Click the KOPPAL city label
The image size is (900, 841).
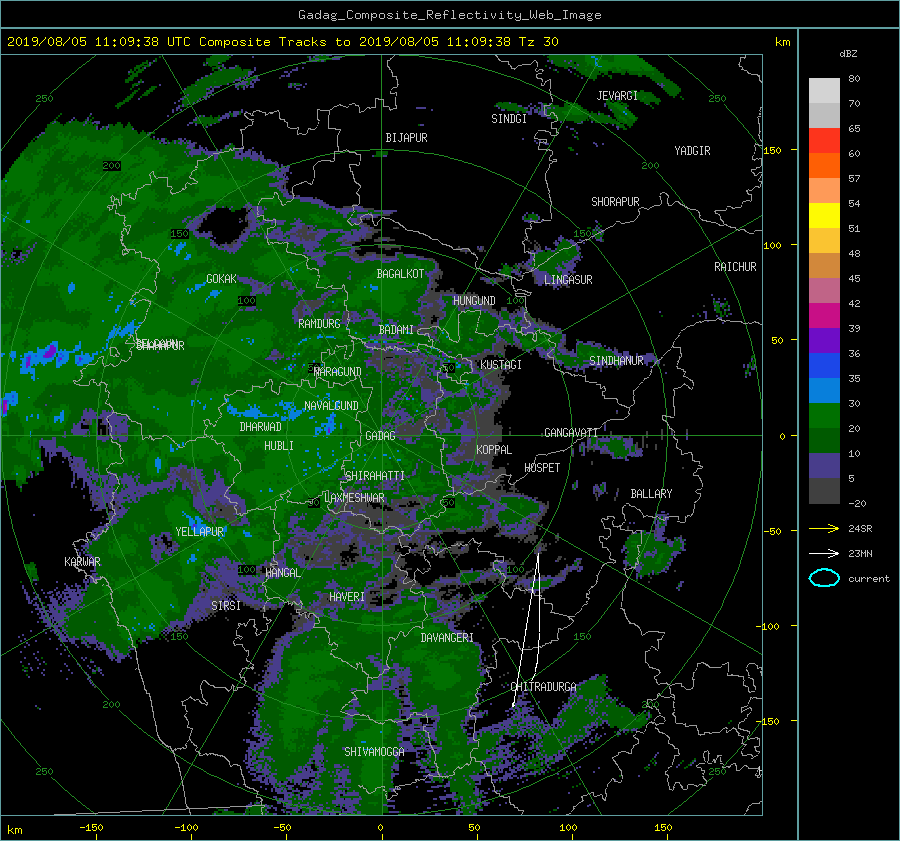point(494,449)
